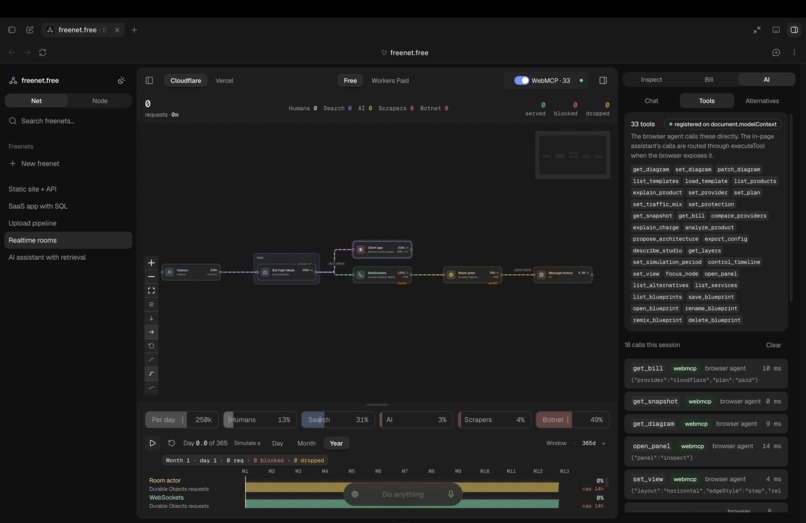The image size is (806, 523).
Task: Select the straight edge style
Action: 151,388
